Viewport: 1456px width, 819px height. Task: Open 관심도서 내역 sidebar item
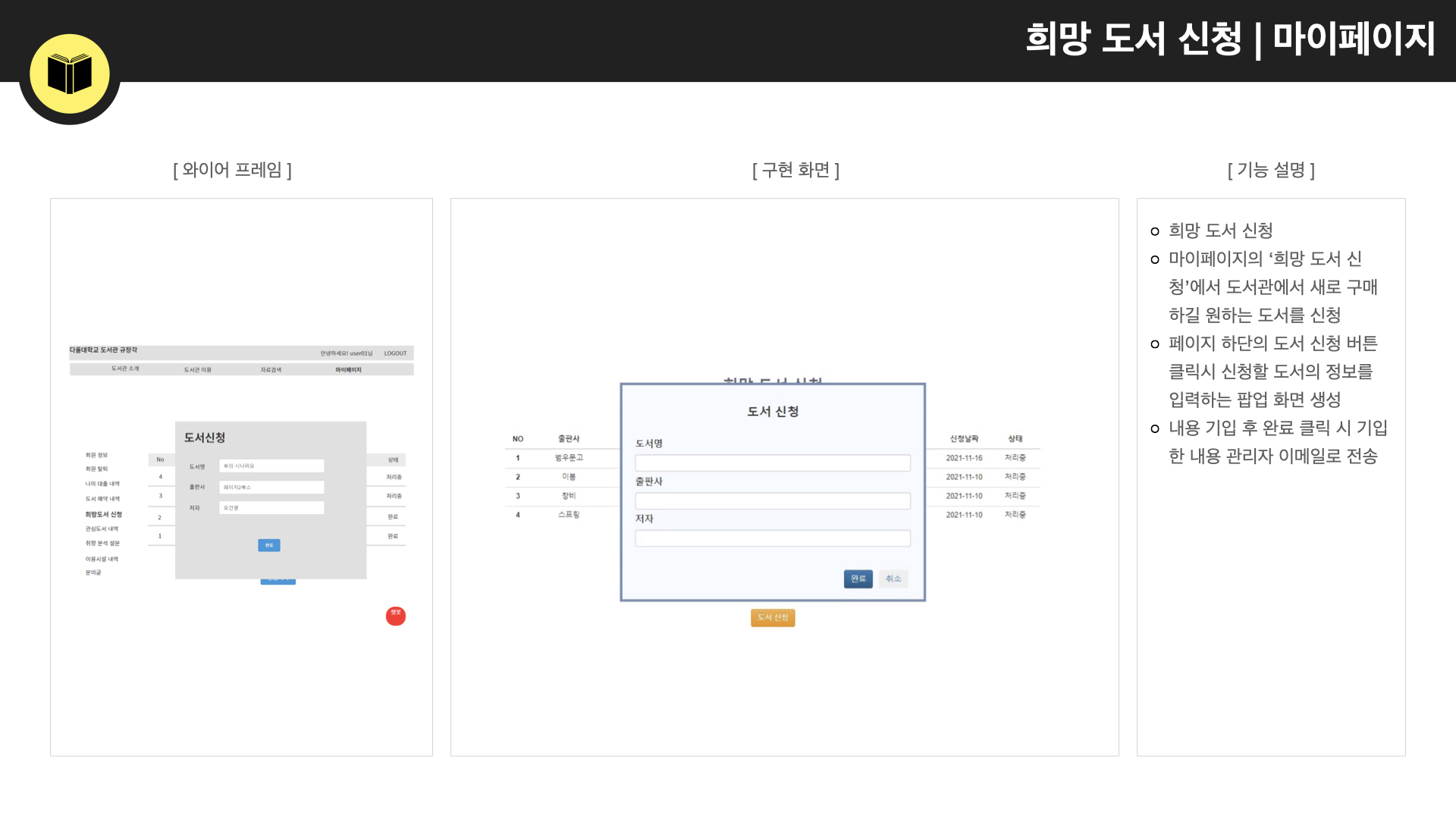102,529
